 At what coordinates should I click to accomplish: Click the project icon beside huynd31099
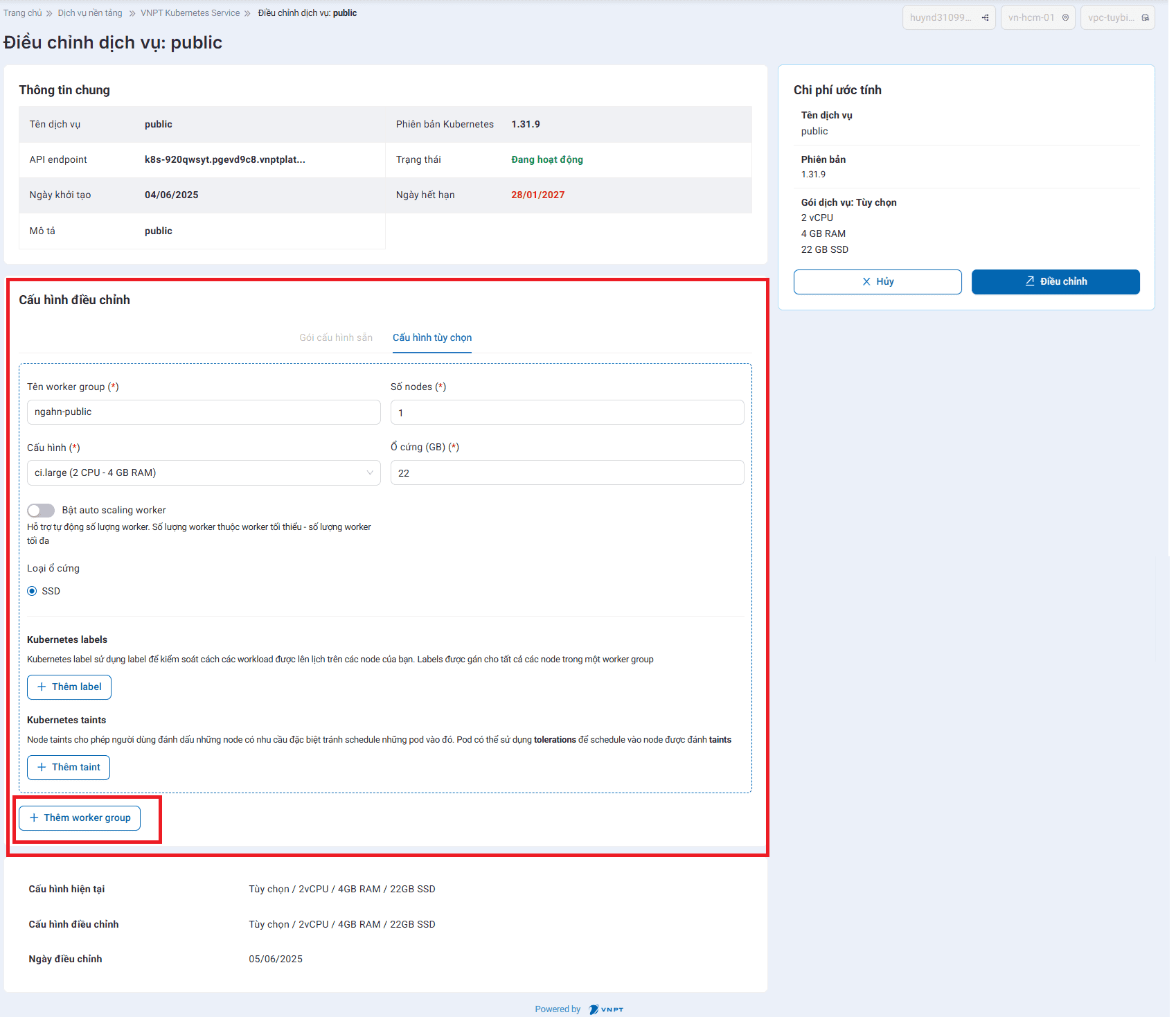click(x=985, y=18)
